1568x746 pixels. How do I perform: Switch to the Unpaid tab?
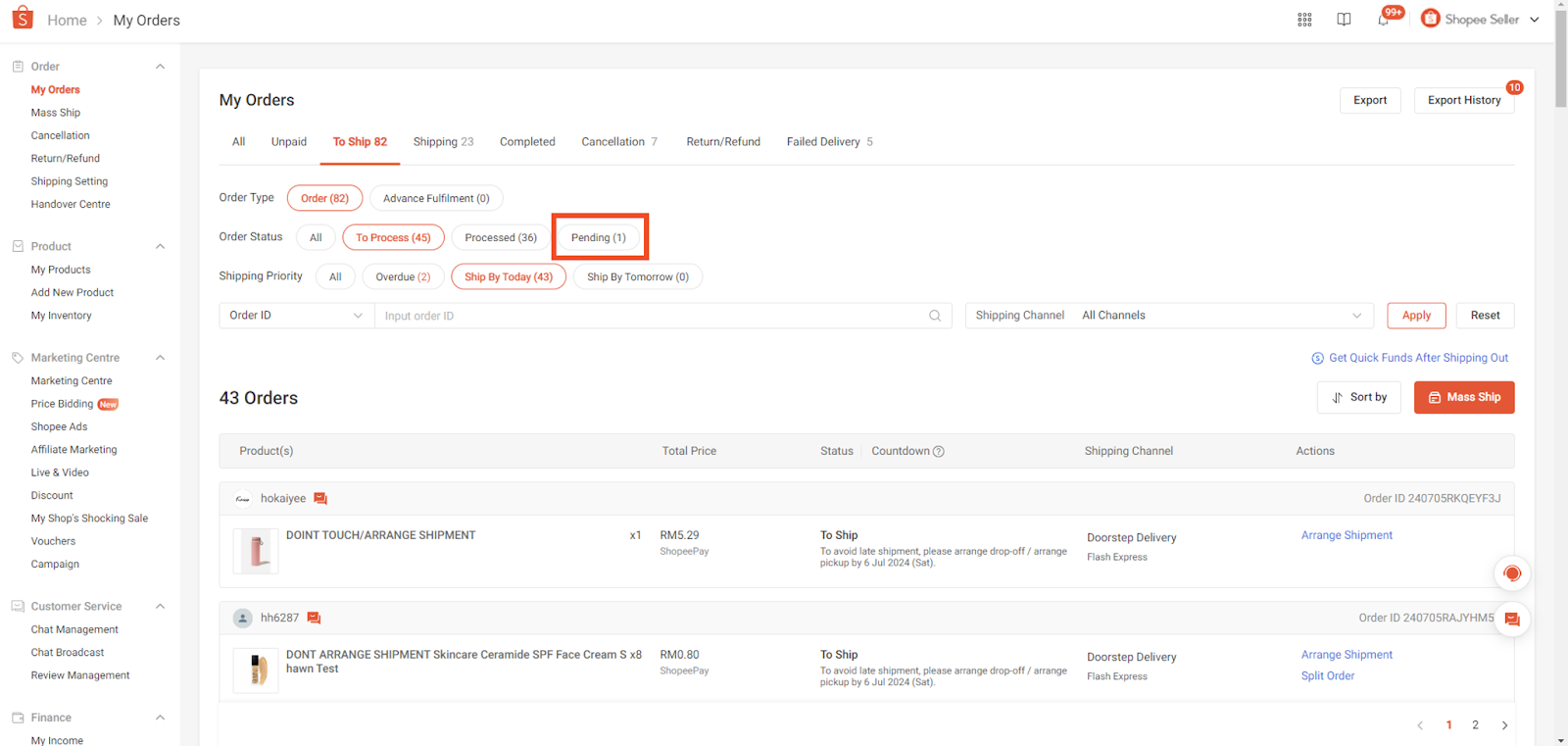click(x=289, y=142)
